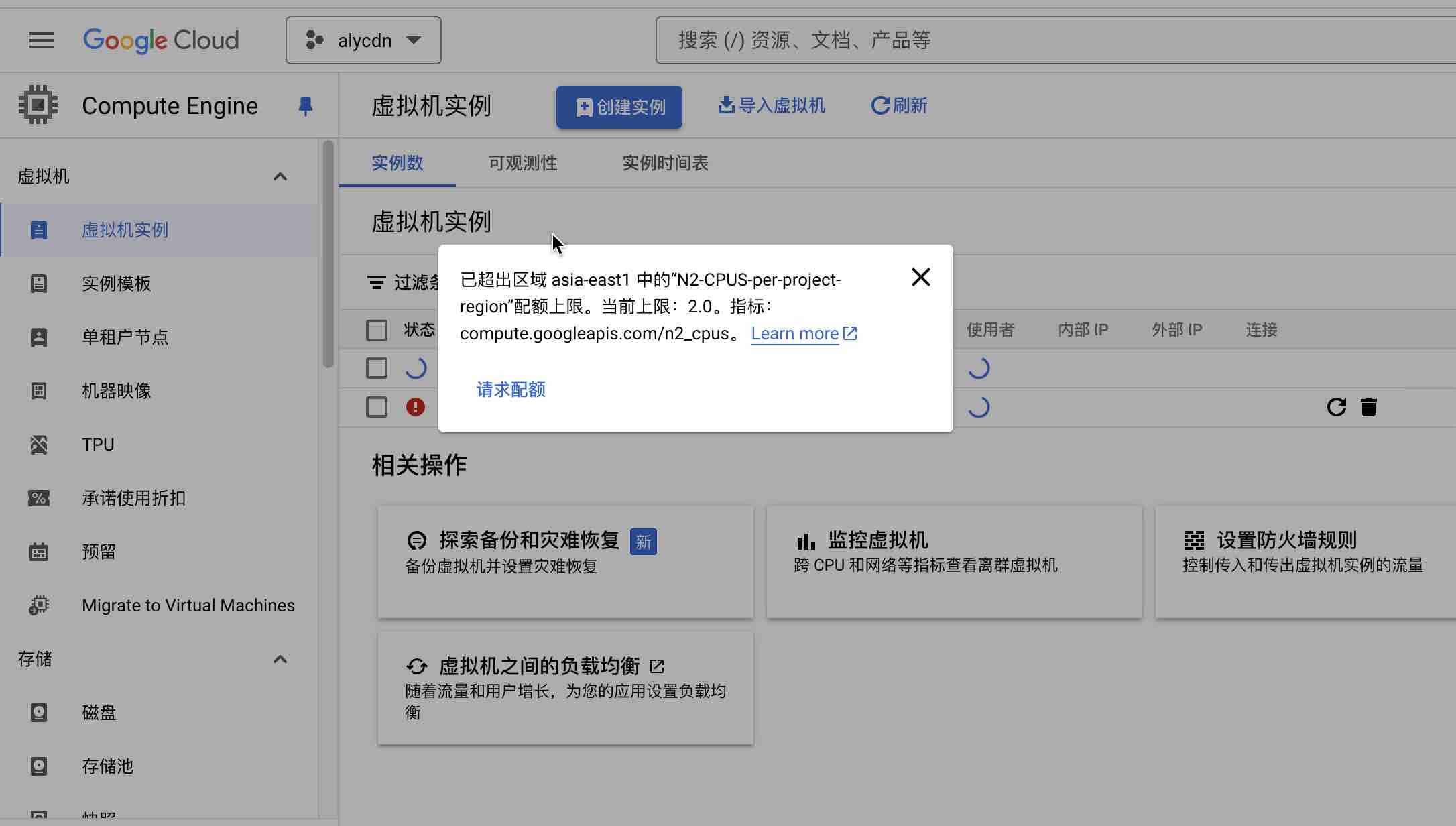Collapse the 存储 sidebar section

280,659
